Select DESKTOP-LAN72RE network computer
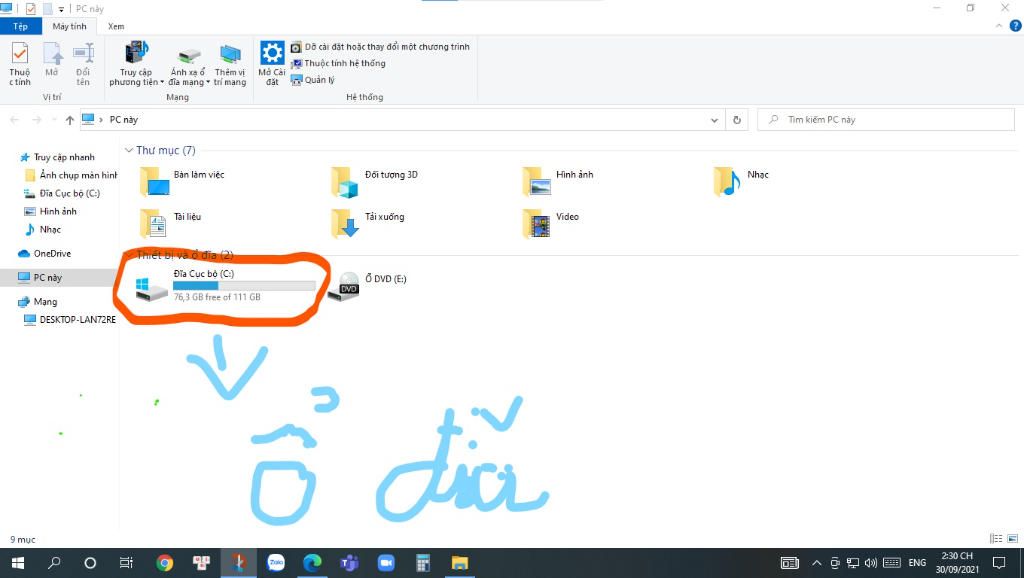Image resolution: width=1024 pixels, height=578 pixels. (x=70, y=320)
